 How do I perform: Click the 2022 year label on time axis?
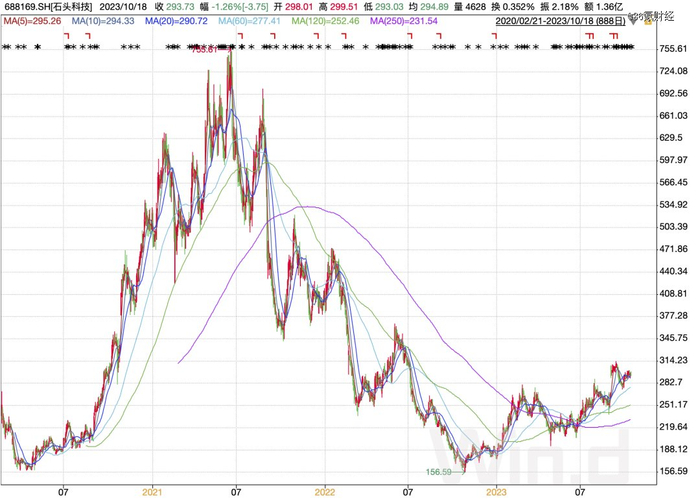pyautogui.click(x=325, y=492)
